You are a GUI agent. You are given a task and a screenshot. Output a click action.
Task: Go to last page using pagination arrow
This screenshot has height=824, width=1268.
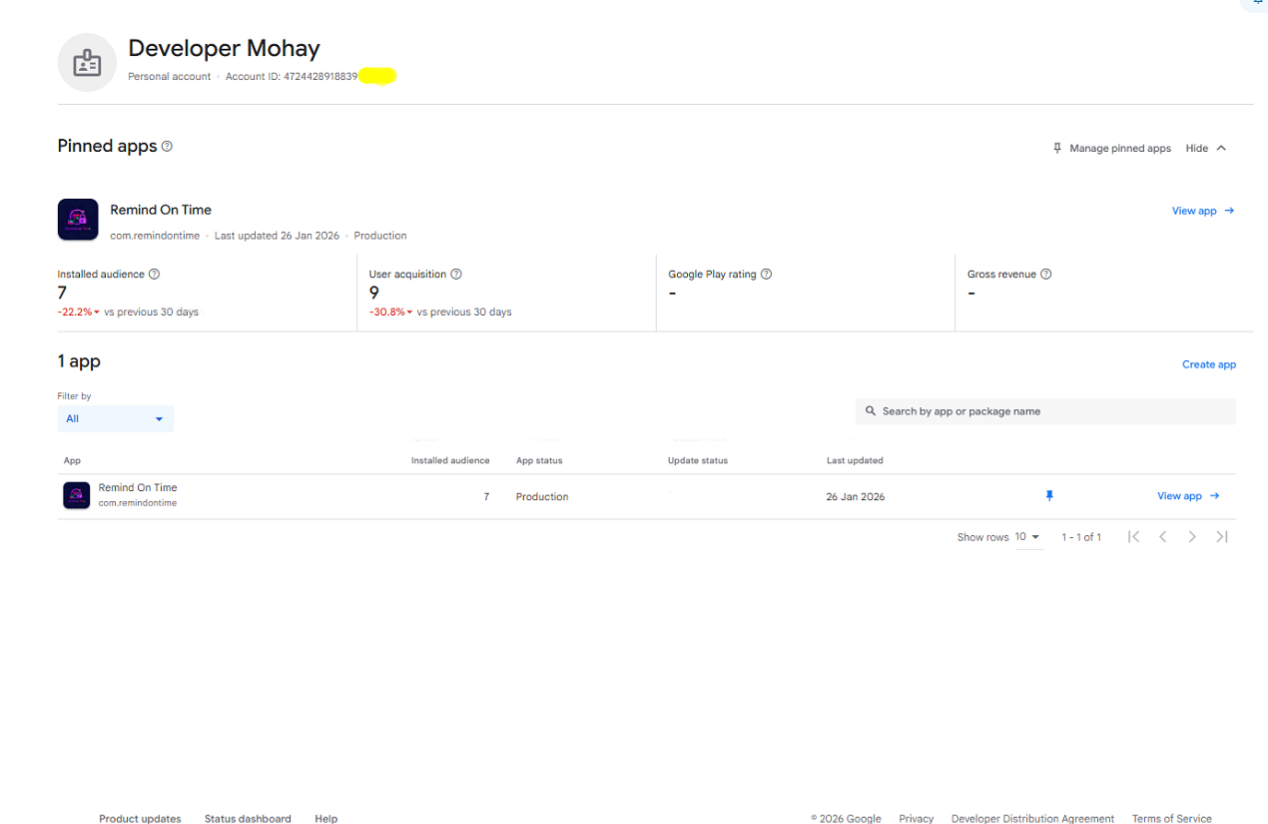coord(1222,536)
